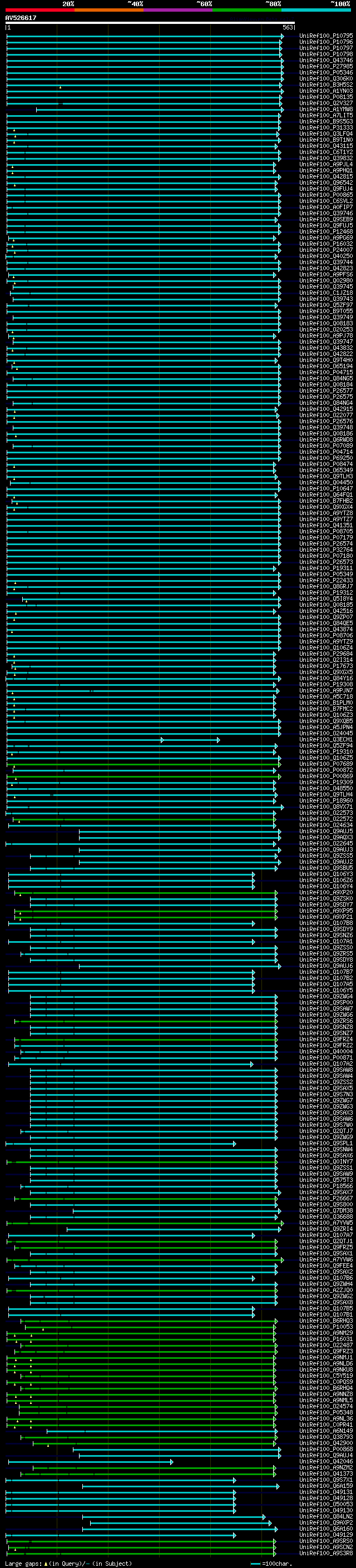Click the purple ~60% identity legend segment
The height and width of the screenshot is (1568, 356).
click(x=179, y=11)
